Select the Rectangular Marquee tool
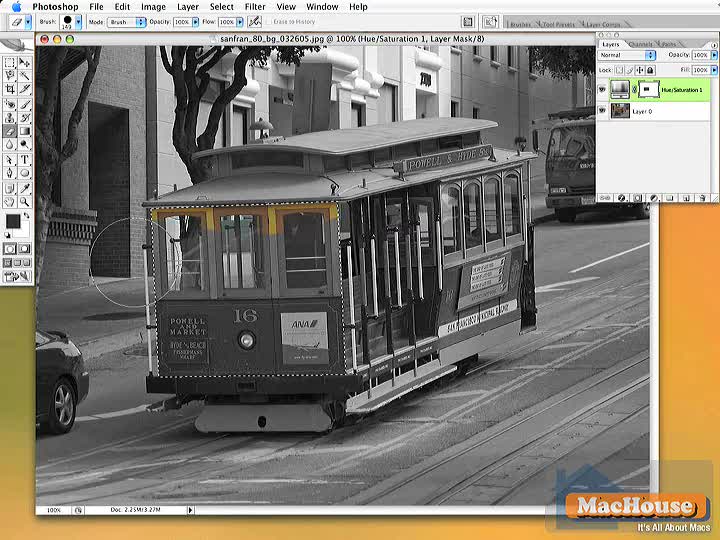Screen dimensions: 720x540 coord(10,62)
